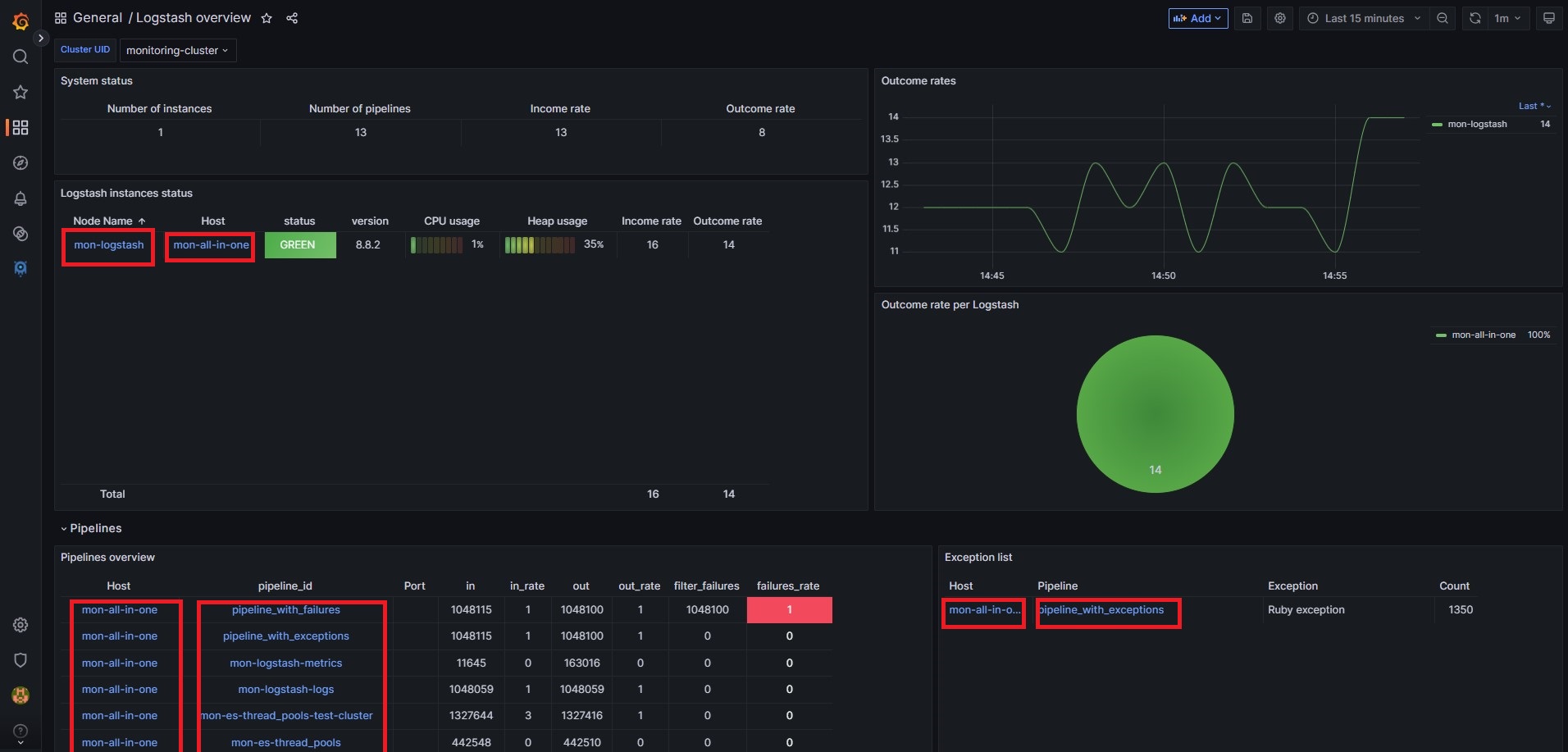This screenshot has height=752, width=1568.
Task: Zoom out the time range with the magnifier
Action: [1443, 18]
